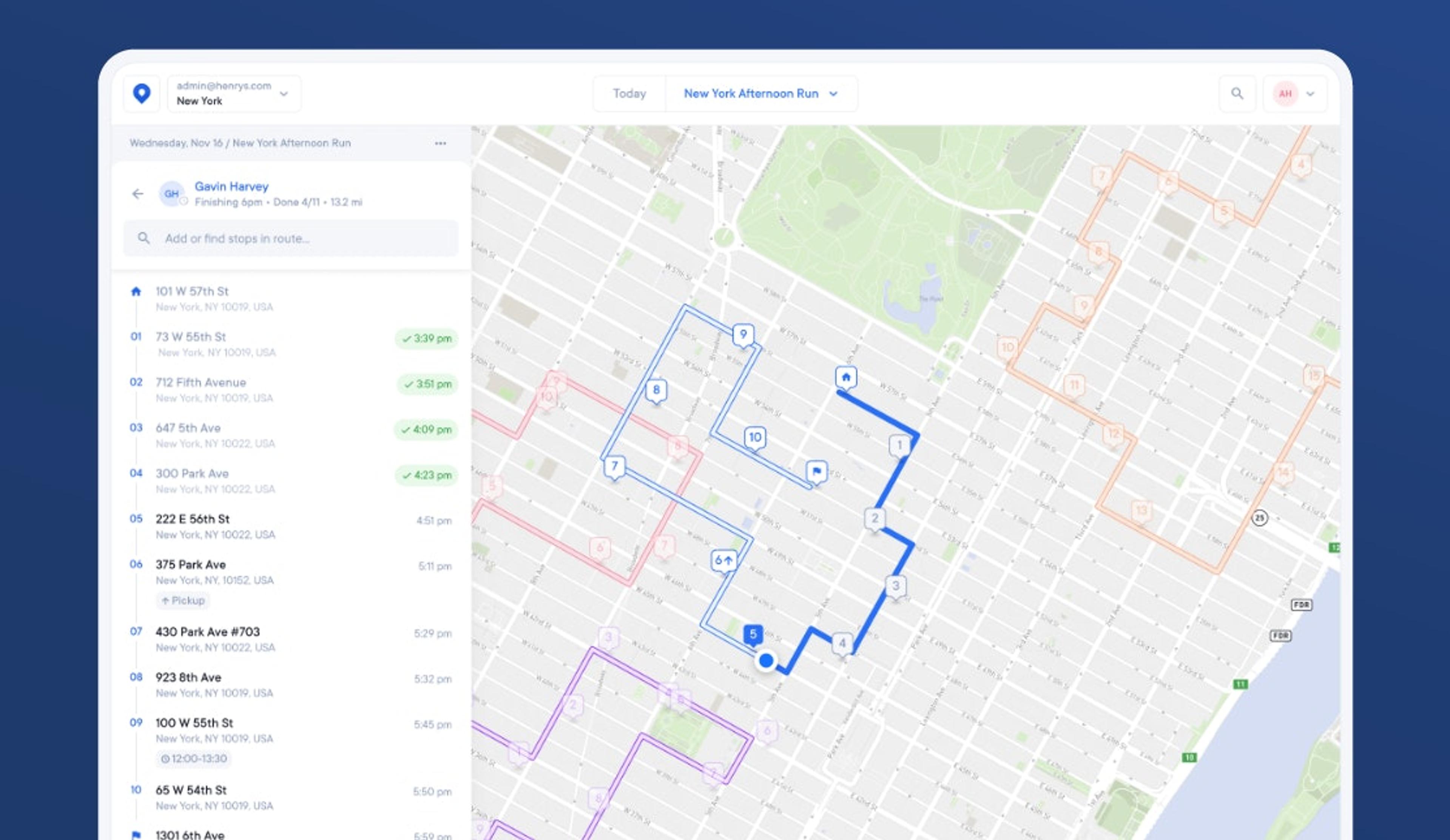The image size is (1450, 840).
Task: Select the Today tab
Action: point(629,93)
